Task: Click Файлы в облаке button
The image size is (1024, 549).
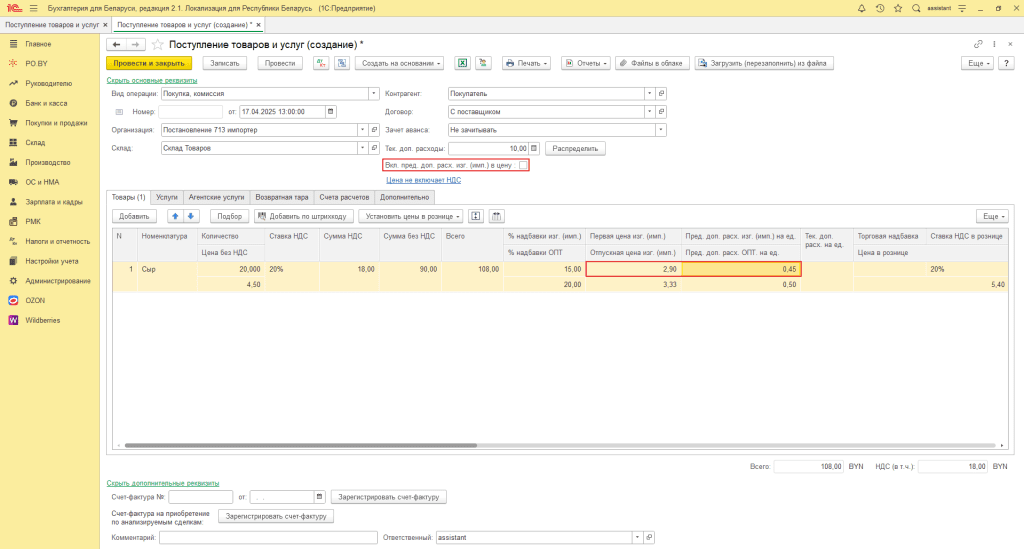Action: pos(651,63)
